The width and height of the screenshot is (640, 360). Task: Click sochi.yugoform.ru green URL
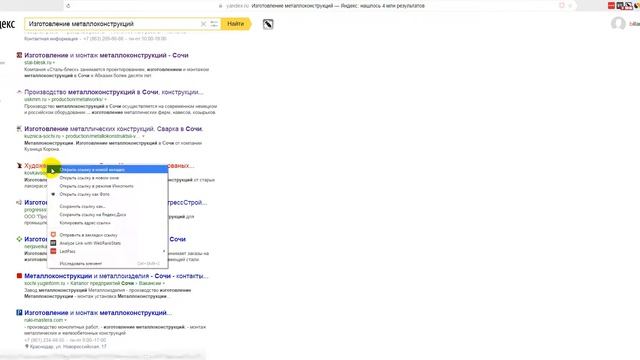pos(44,283)
